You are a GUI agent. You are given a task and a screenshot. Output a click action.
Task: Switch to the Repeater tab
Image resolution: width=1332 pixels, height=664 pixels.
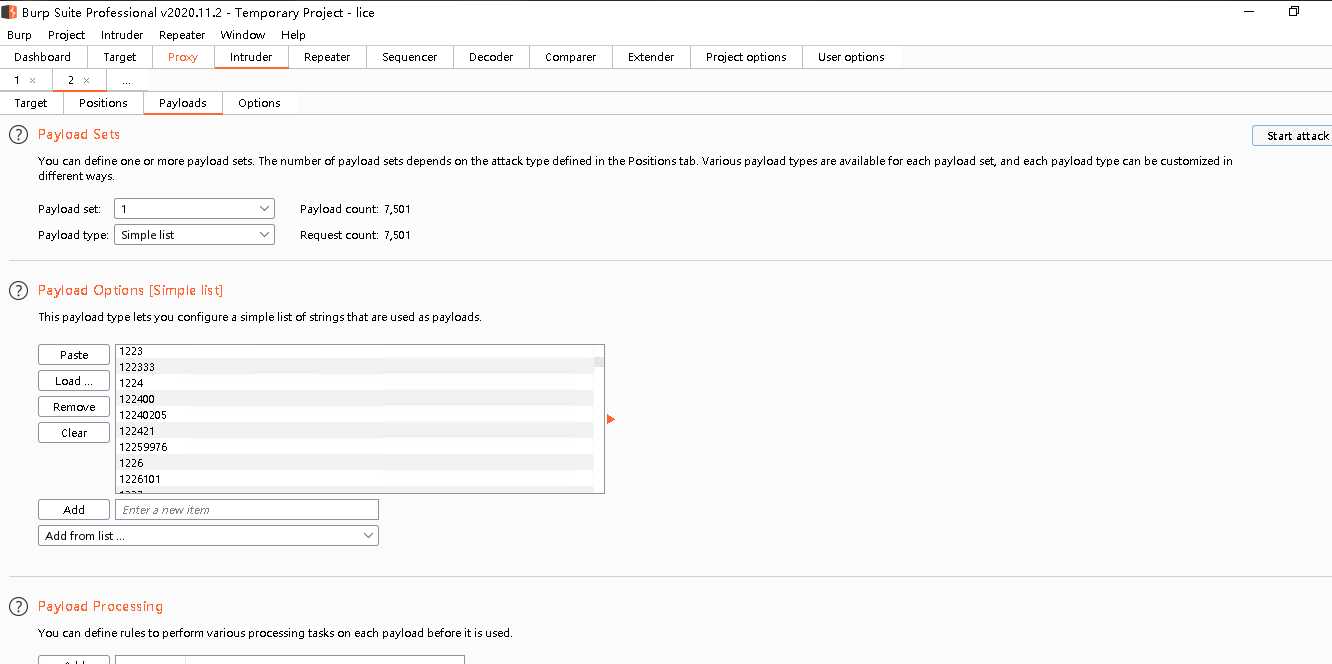(x=327, y=57)
